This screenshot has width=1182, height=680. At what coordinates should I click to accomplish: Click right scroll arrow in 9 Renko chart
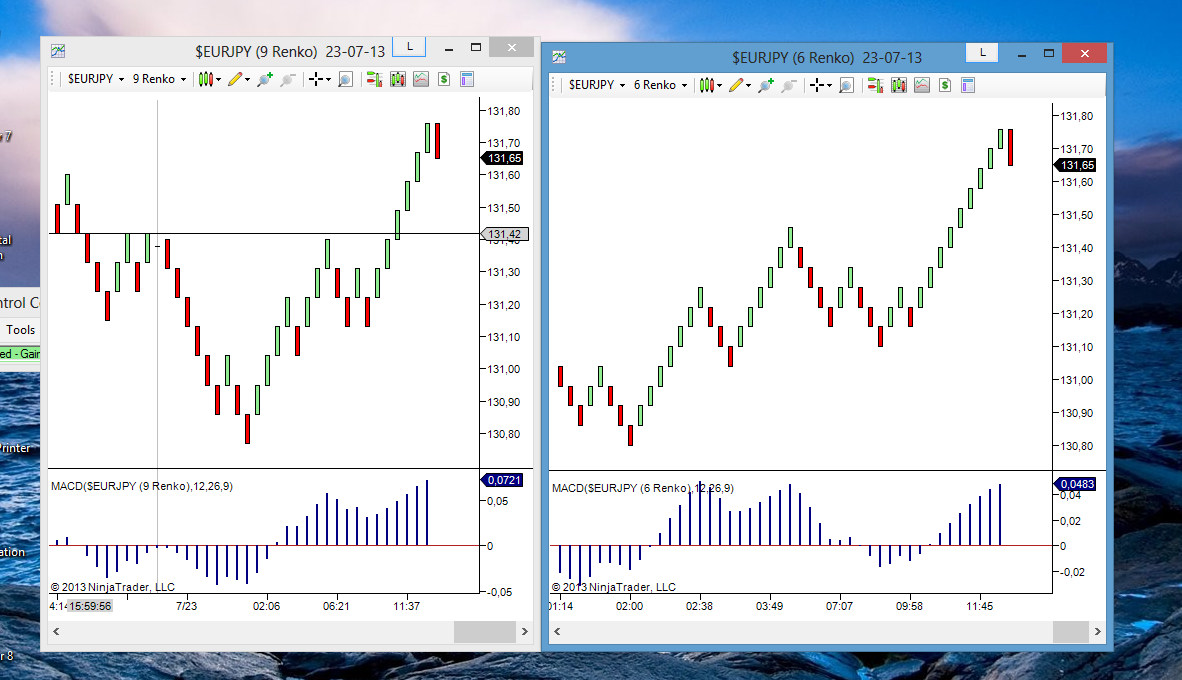[x=525, y=632]
